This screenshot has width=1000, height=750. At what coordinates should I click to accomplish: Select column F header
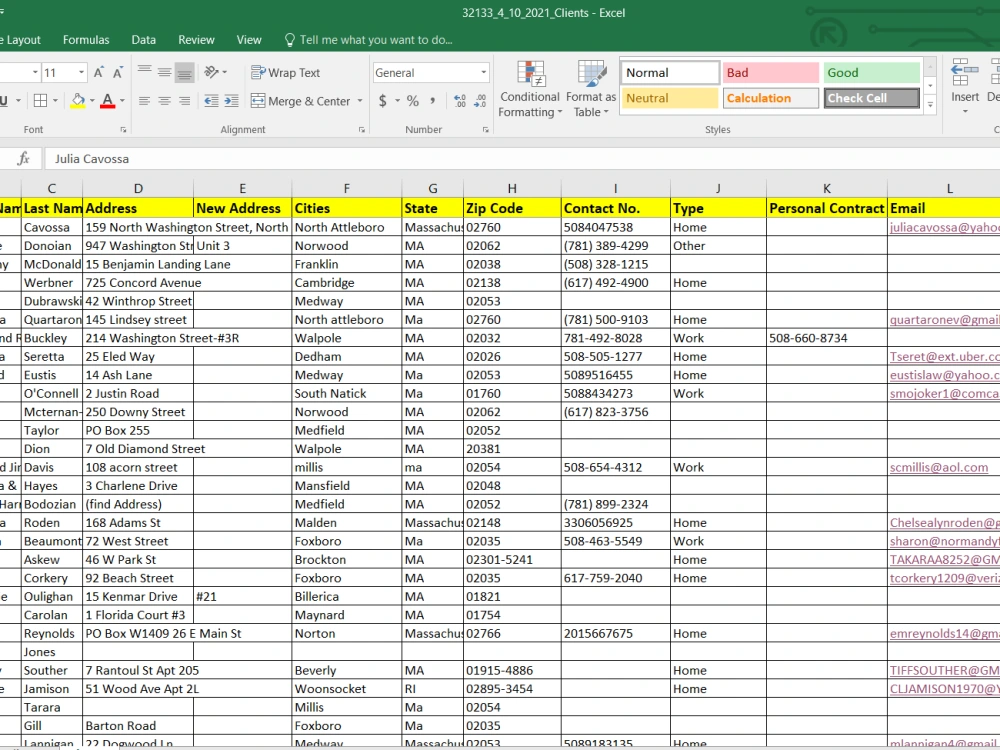(346, 188)
